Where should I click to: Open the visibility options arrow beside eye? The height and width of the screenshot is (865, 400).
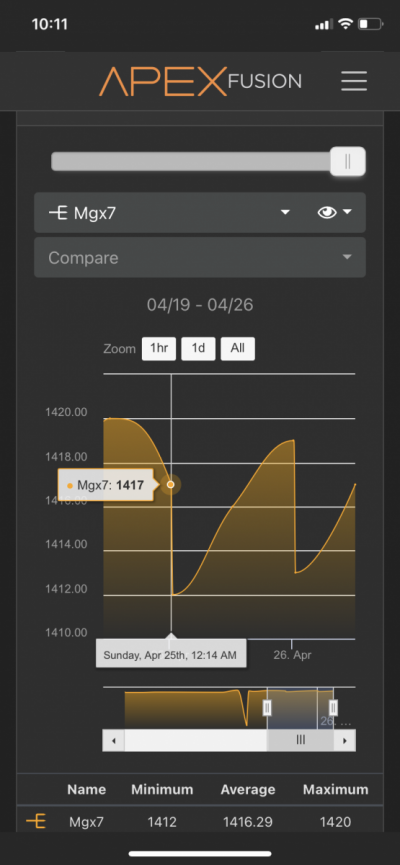(x=347, y=212)
